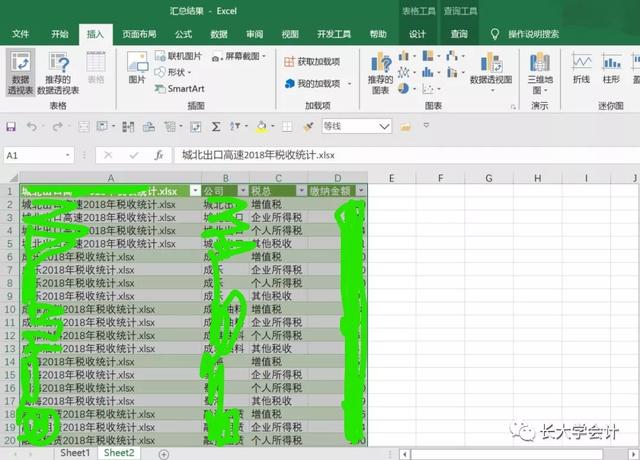Open the 税总 column filter dropdown
Image resolution: width=640 pixels, height=460 pixels.
tap(302, 191)
